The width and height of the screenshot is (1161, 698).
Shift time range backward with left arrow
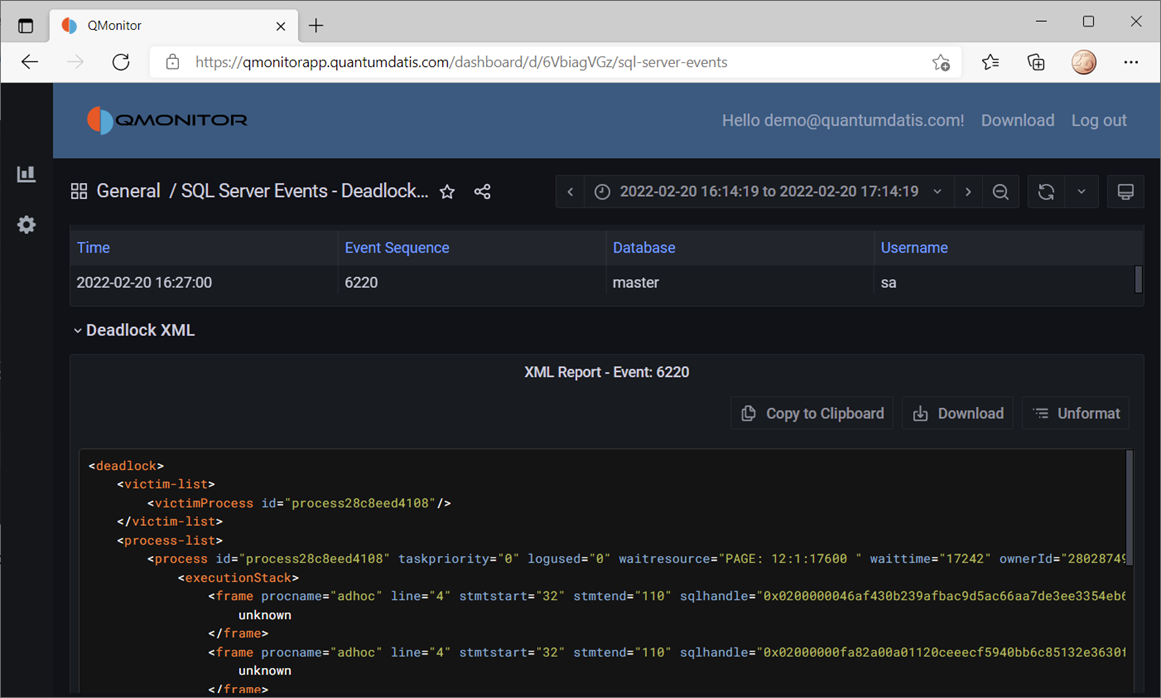point(570,192)
